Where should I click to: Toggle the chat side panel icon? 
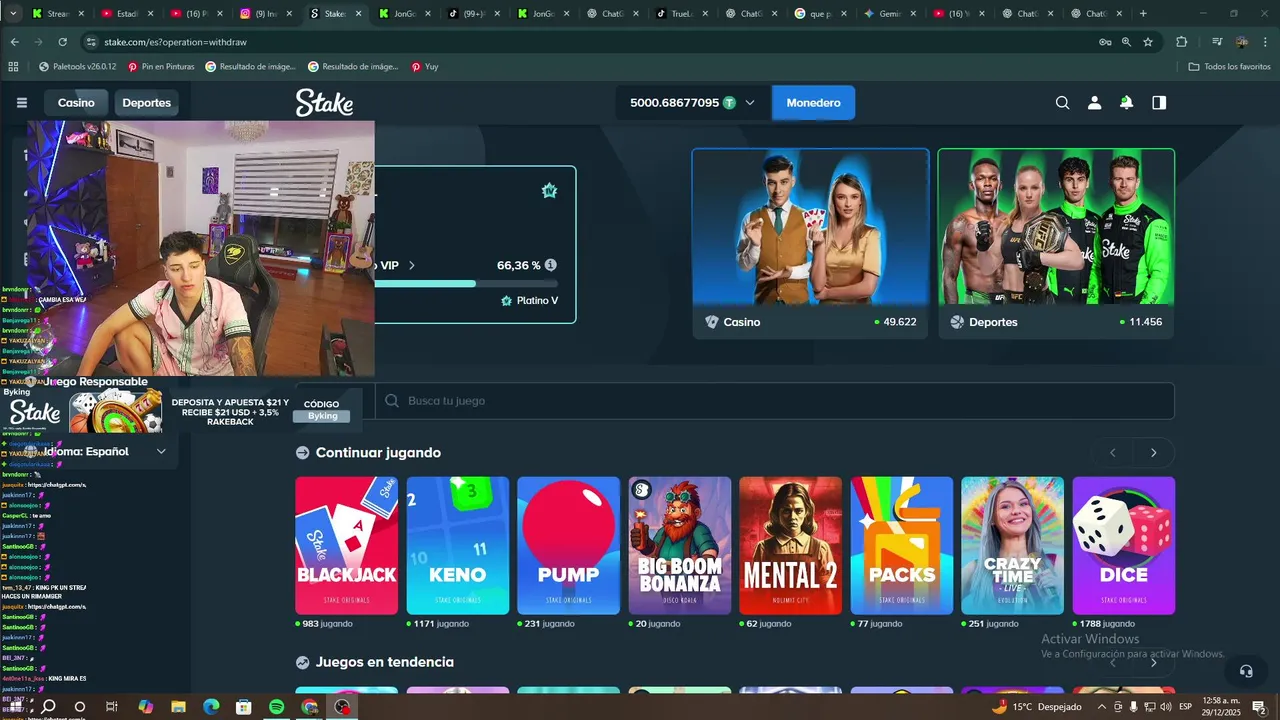(x=1159, y=103)
